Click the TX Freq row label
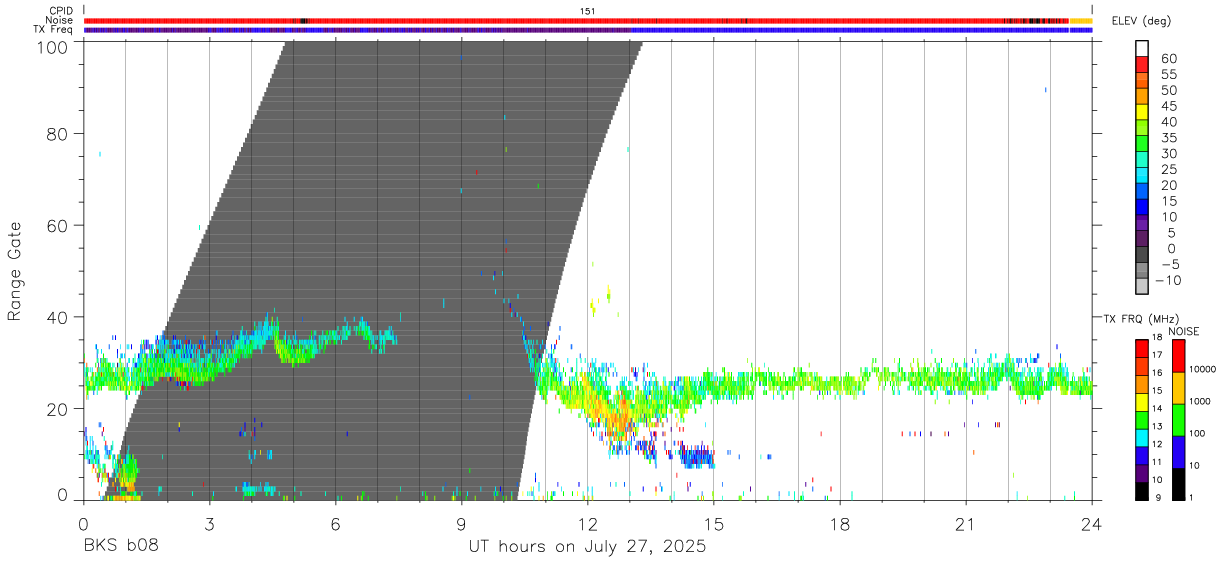Viewport: 1228px width, 567px height. (54, 30)
